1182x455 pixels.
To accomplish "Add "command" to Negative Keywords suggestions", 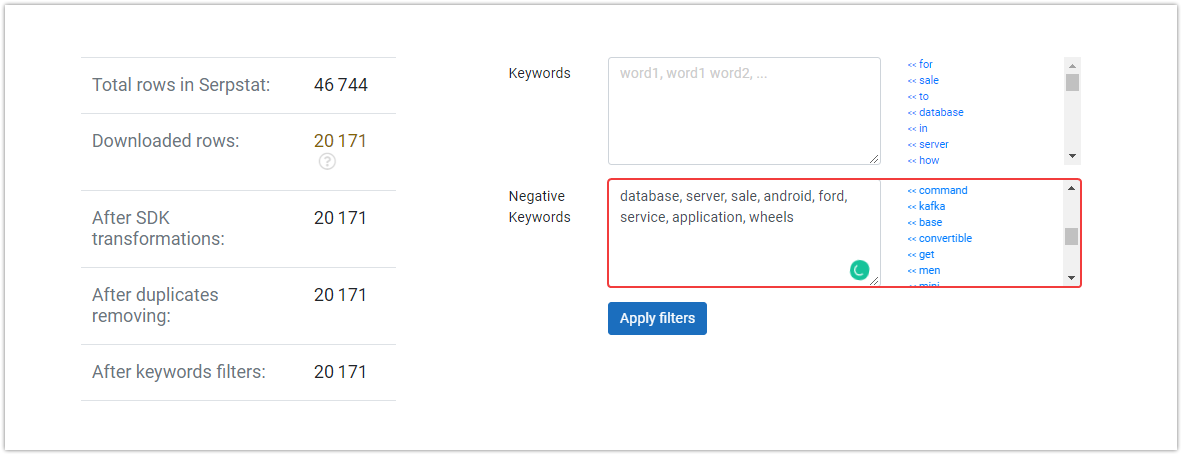I will [938, 191].
